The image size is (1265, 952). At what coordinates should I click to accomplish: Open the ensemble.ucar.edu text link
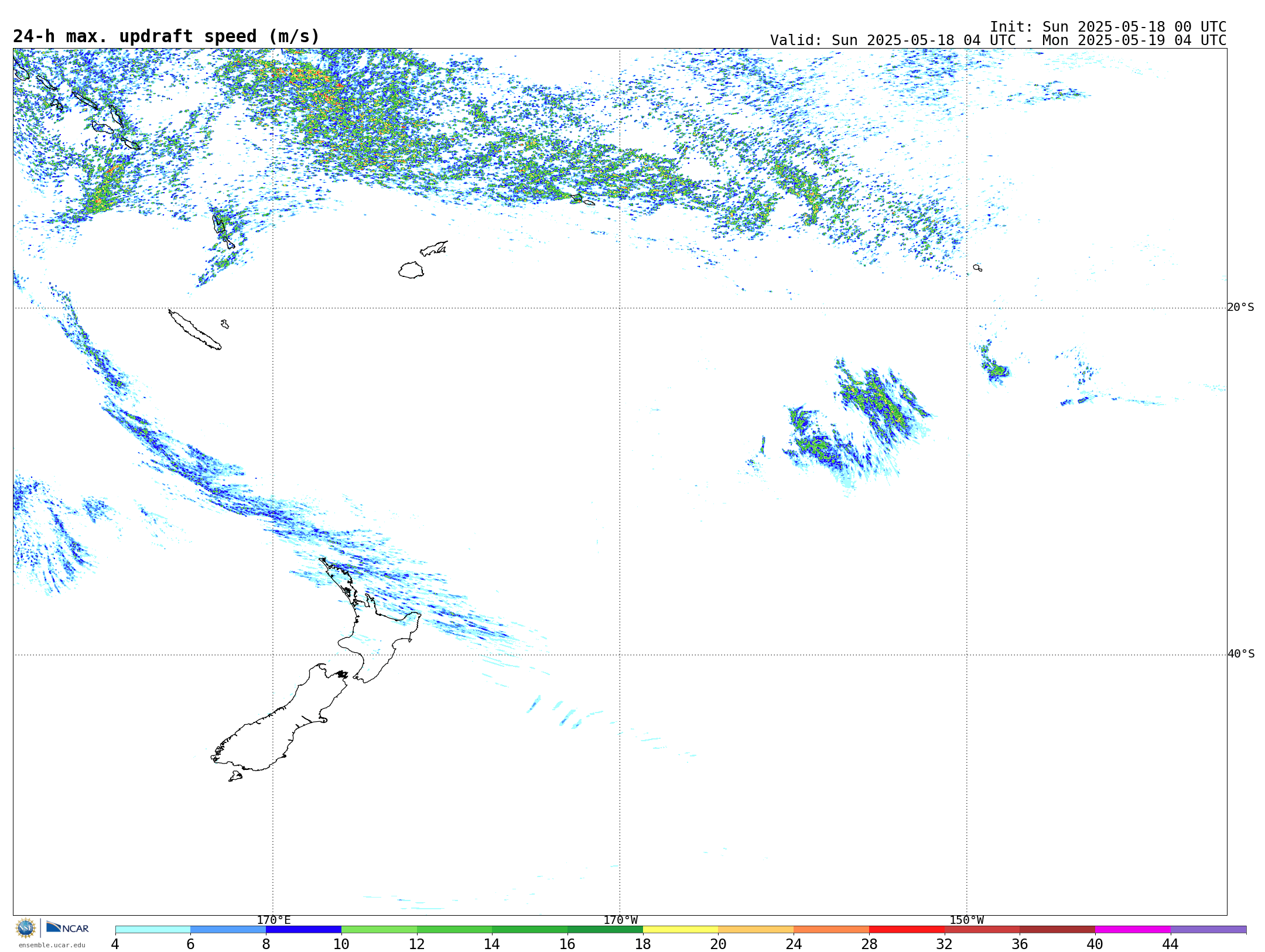(52, 945)
